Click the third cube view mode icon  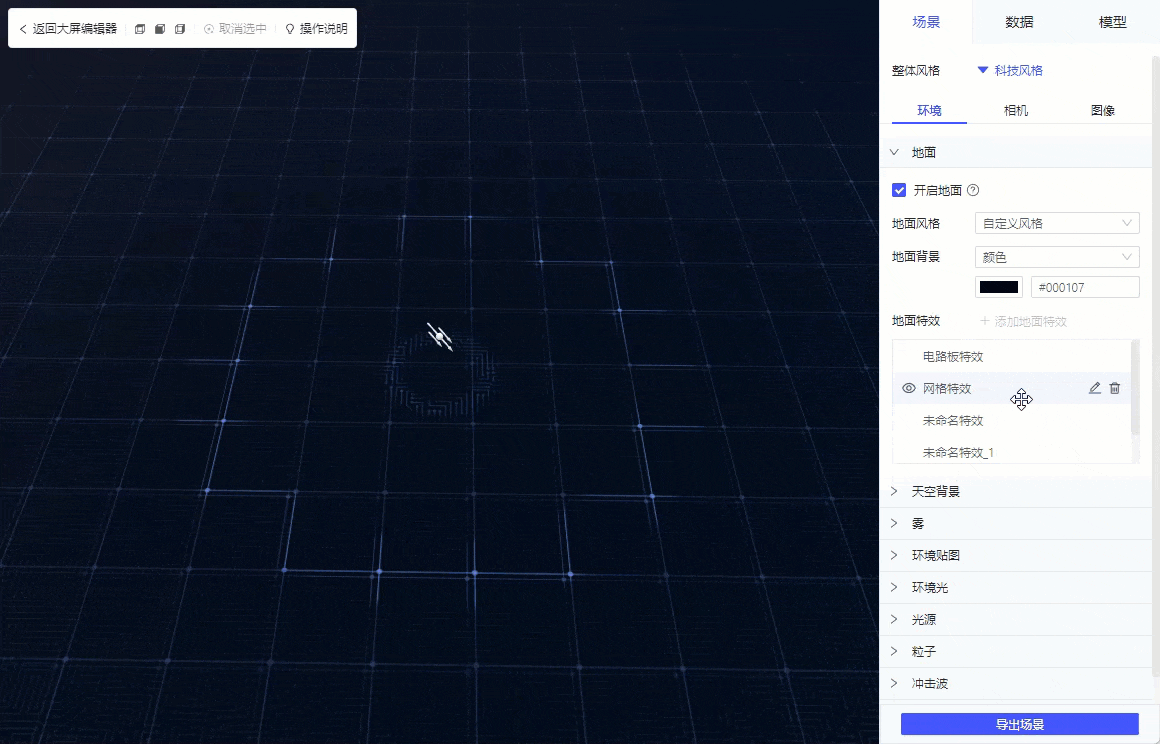[x=180, y=29]
